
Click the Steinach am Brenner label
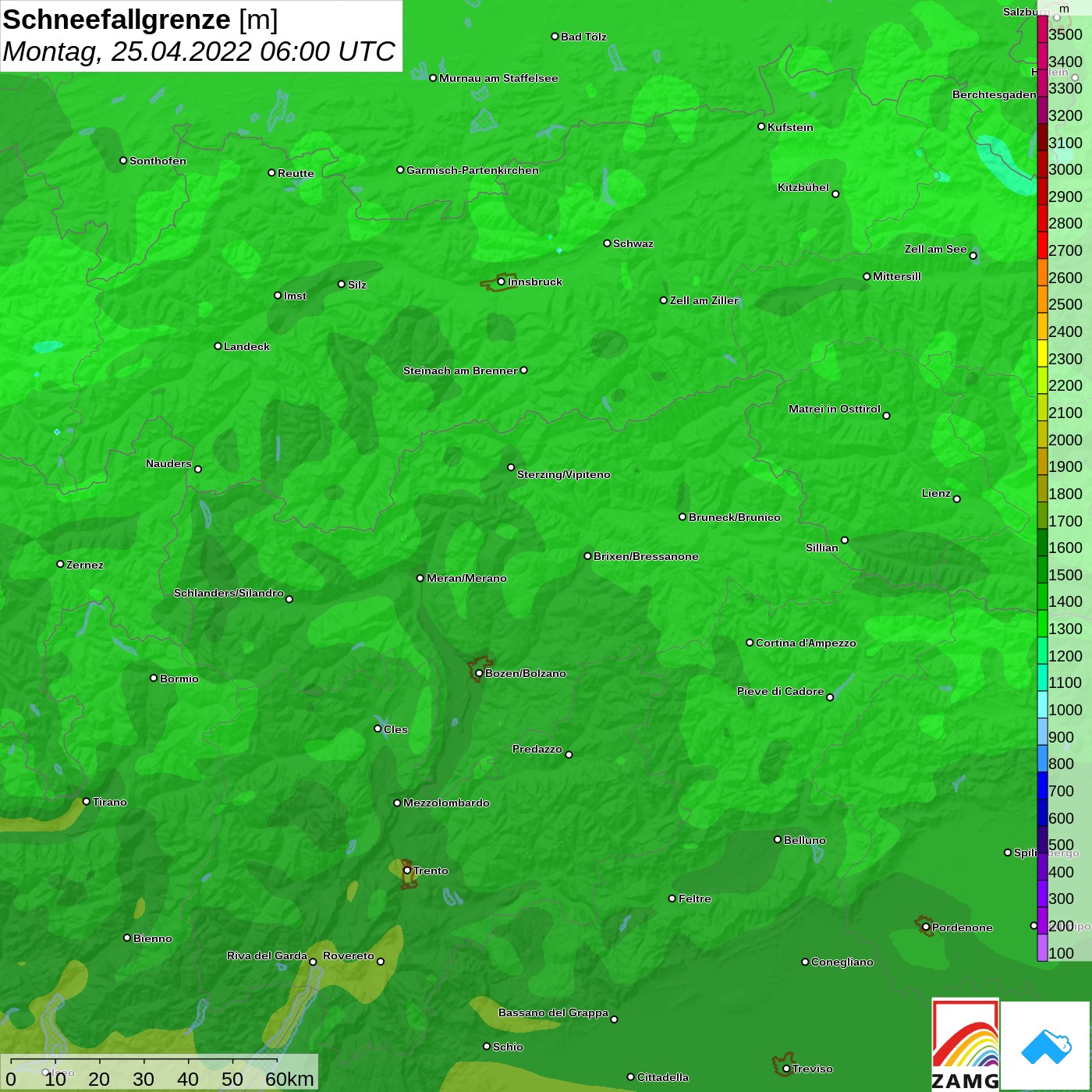[x=460, y=370]
